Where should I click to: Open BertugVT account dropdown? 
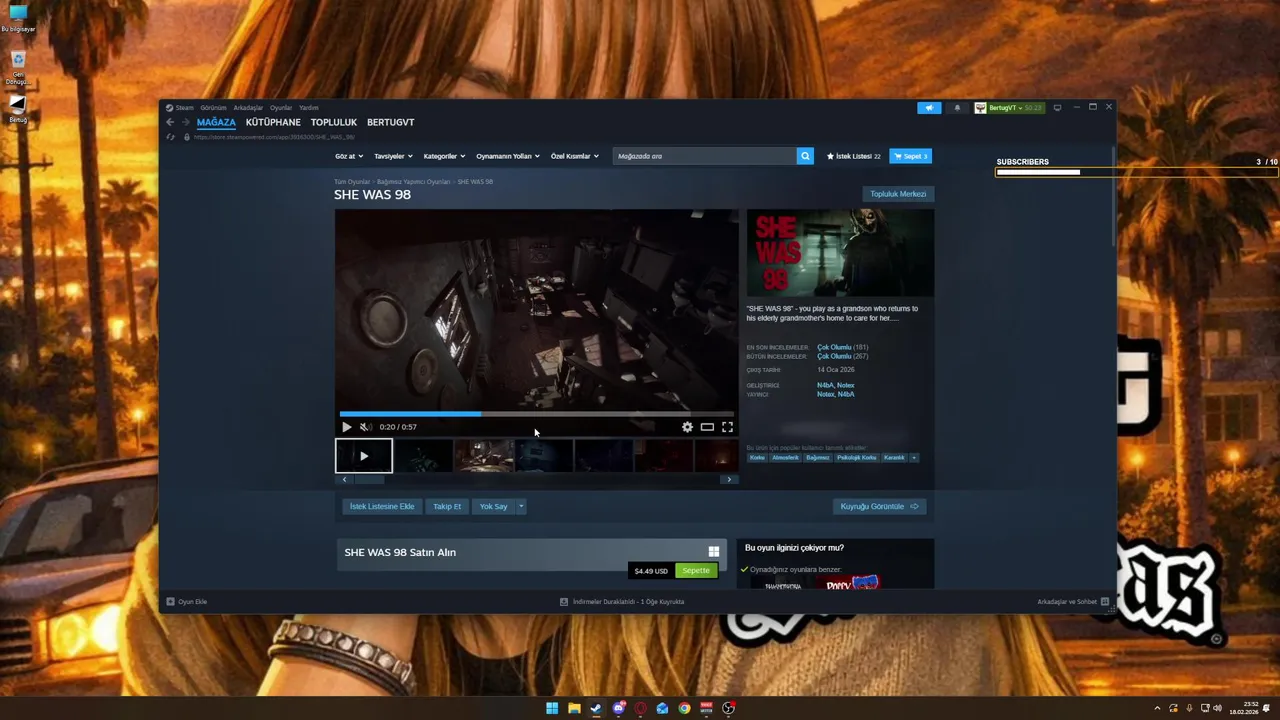(1009, 108)
